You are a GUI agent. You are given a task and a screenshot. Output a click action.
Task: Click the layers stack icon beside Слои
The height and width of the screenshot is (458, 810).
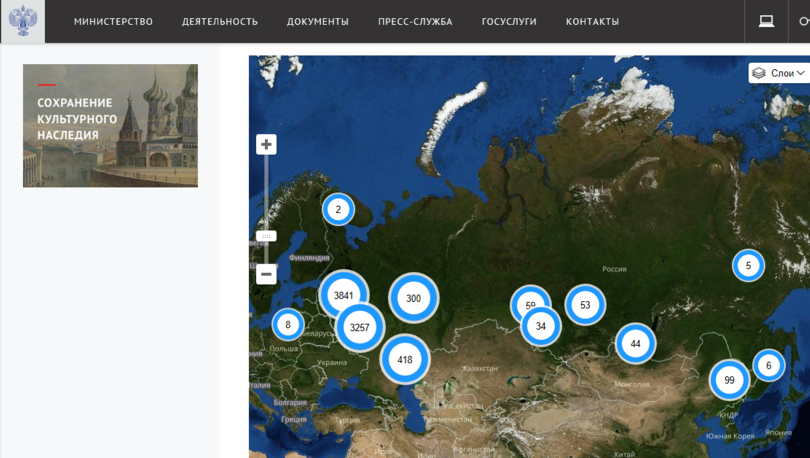[759, 73]
